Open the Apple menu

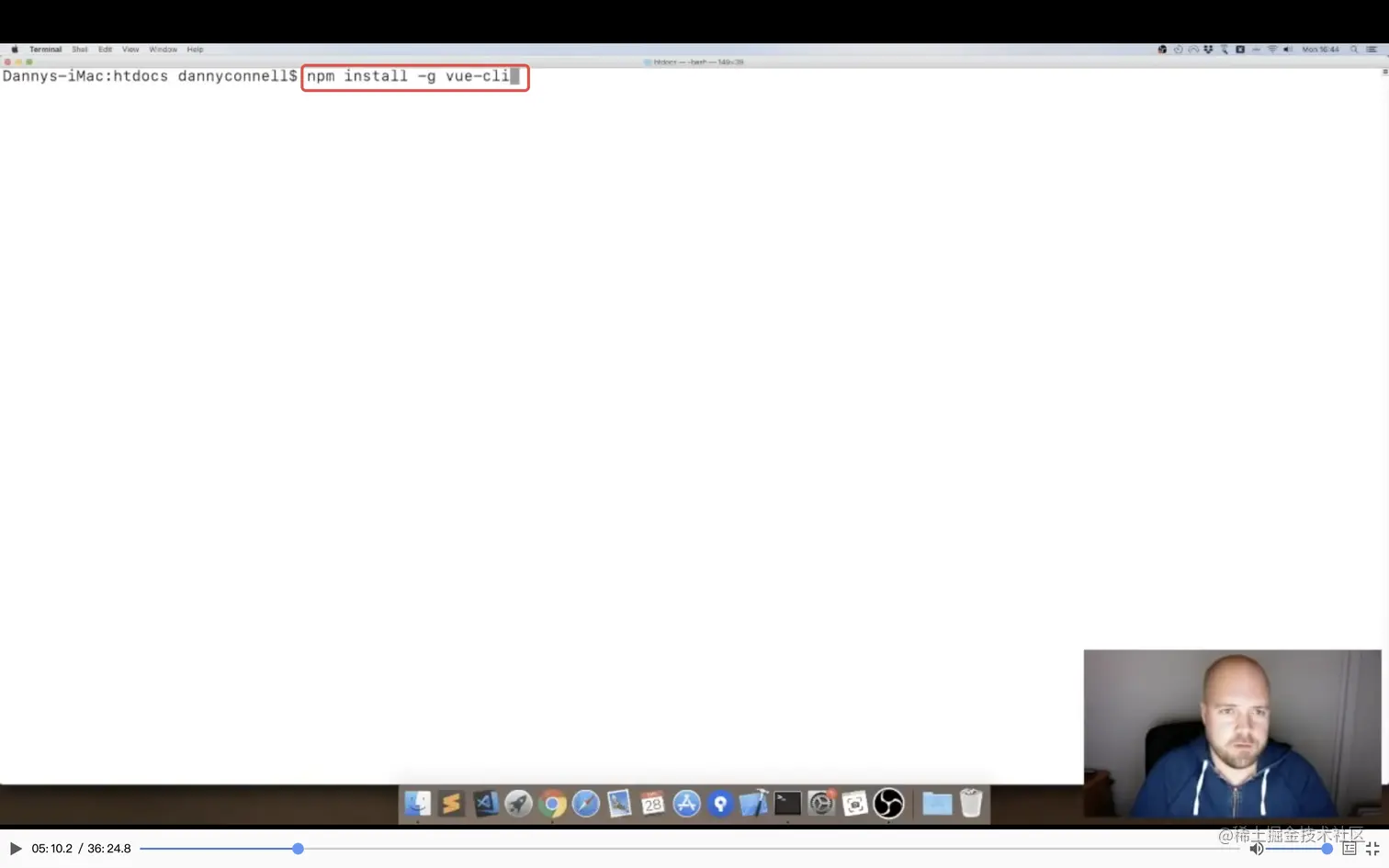[x=14, y=50]
